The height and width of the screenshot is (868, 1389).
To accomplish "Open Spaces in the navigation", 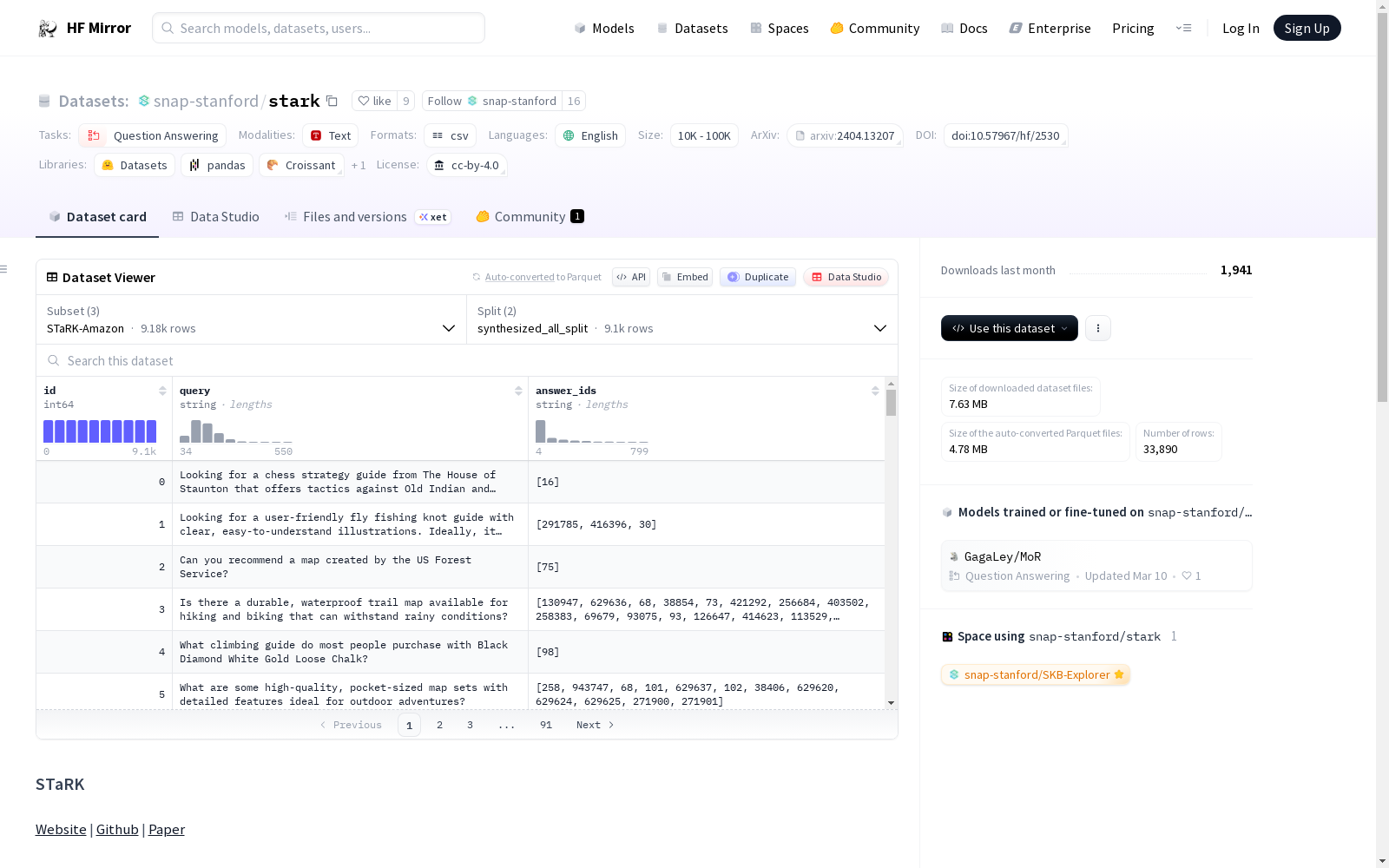I will [780, 28].
